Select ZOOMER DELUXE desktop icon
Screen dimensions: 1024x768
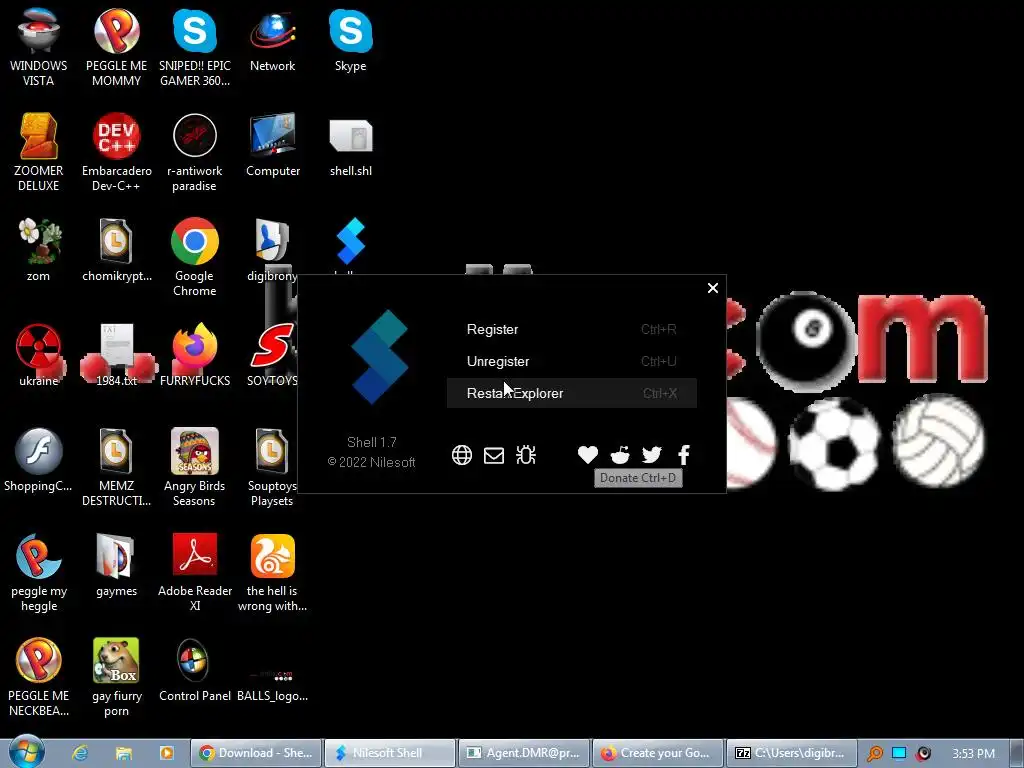point(39,152)
